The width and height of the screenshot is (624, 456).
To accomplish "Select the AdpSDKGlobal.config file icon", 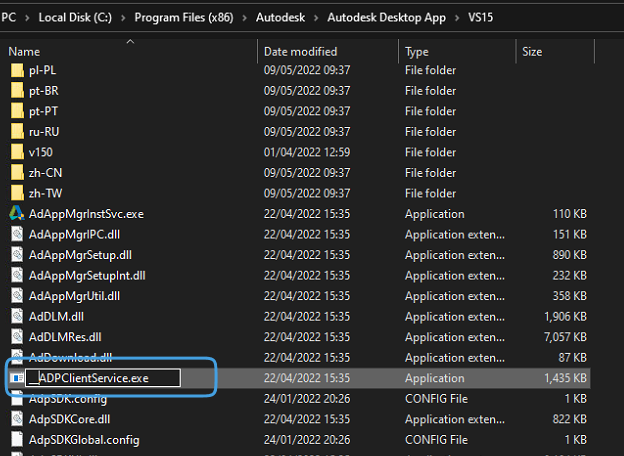I will click(16, 439).
